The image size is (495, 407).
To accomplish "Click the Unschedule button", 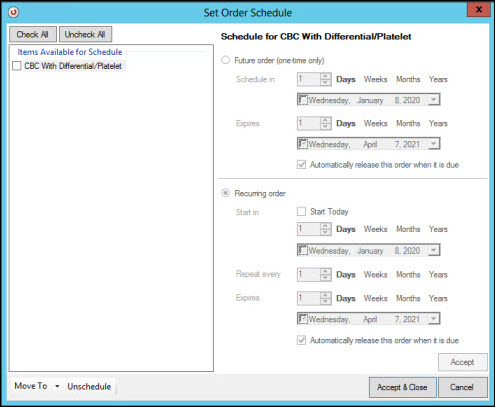I will point(89,386).
